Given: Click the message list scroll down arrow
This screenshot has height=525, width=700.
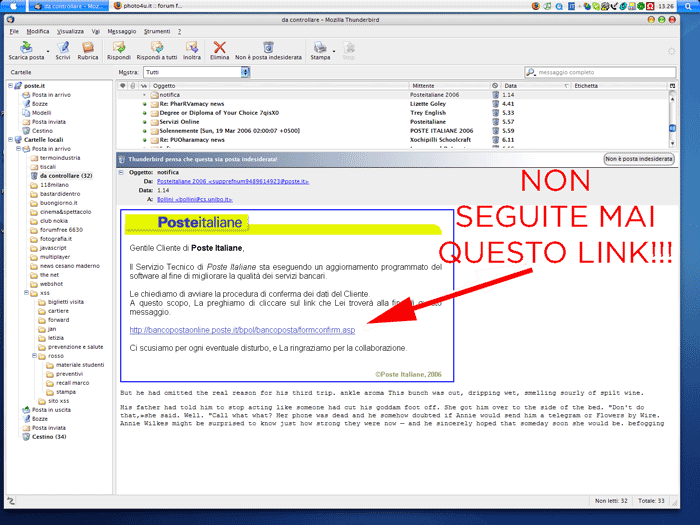Looking at the screenshot, I should pos(672,144).
